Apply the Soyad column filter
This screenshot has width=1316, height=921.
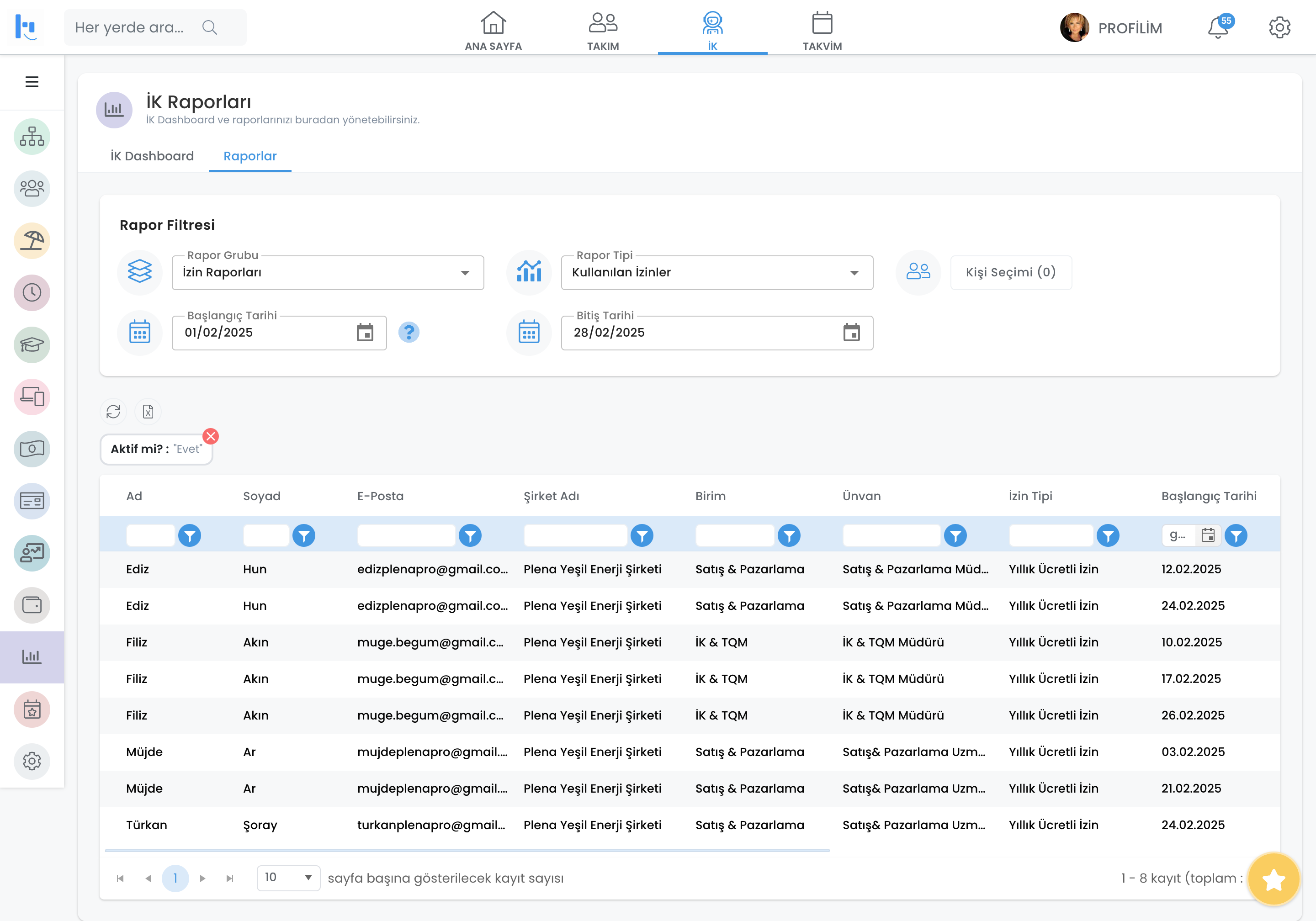coord(304,535)
